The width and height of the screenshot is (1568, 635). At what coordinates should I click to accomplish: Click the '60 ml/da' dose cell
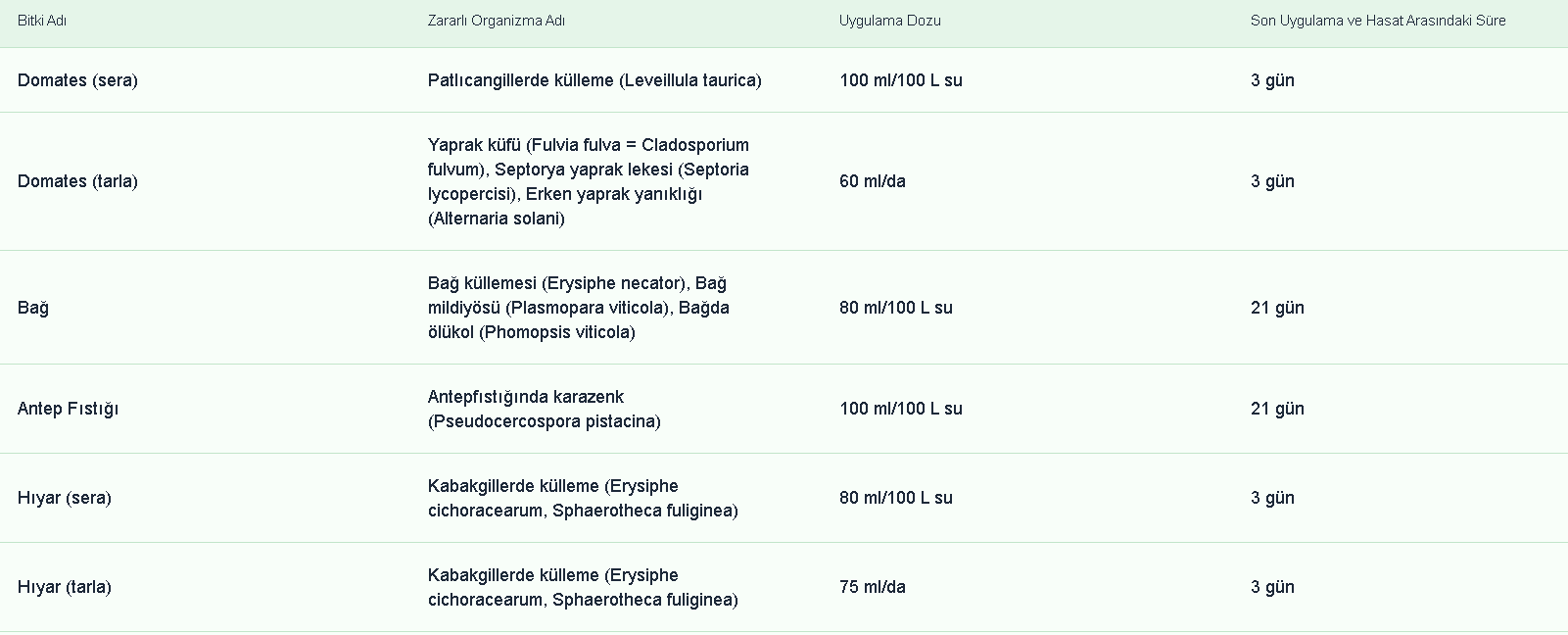coord(872,181)
